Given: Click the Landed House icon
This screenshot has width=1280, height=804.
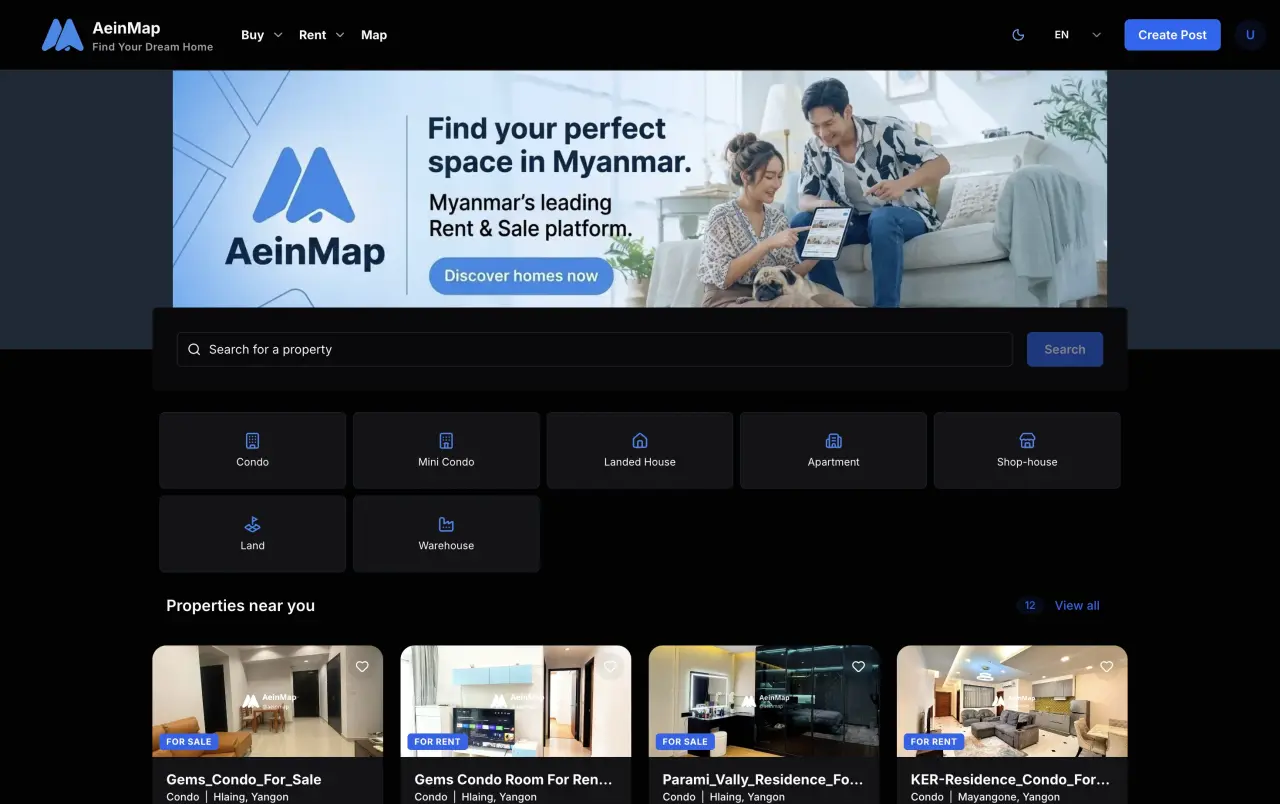Looking at the screenshot, I should pyautogui.click(x=640, y=440).
